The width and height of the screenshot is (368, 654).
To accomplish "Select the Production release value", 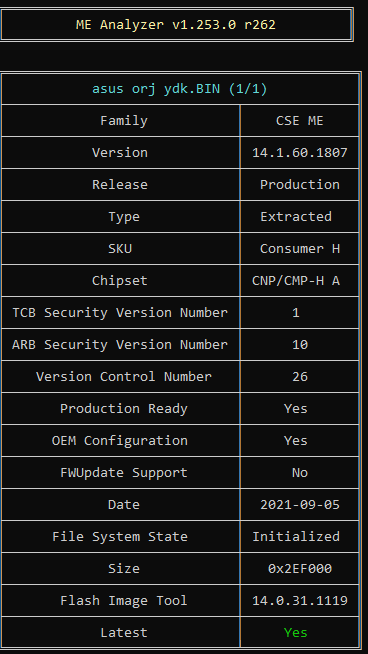I will pos(300,185).
